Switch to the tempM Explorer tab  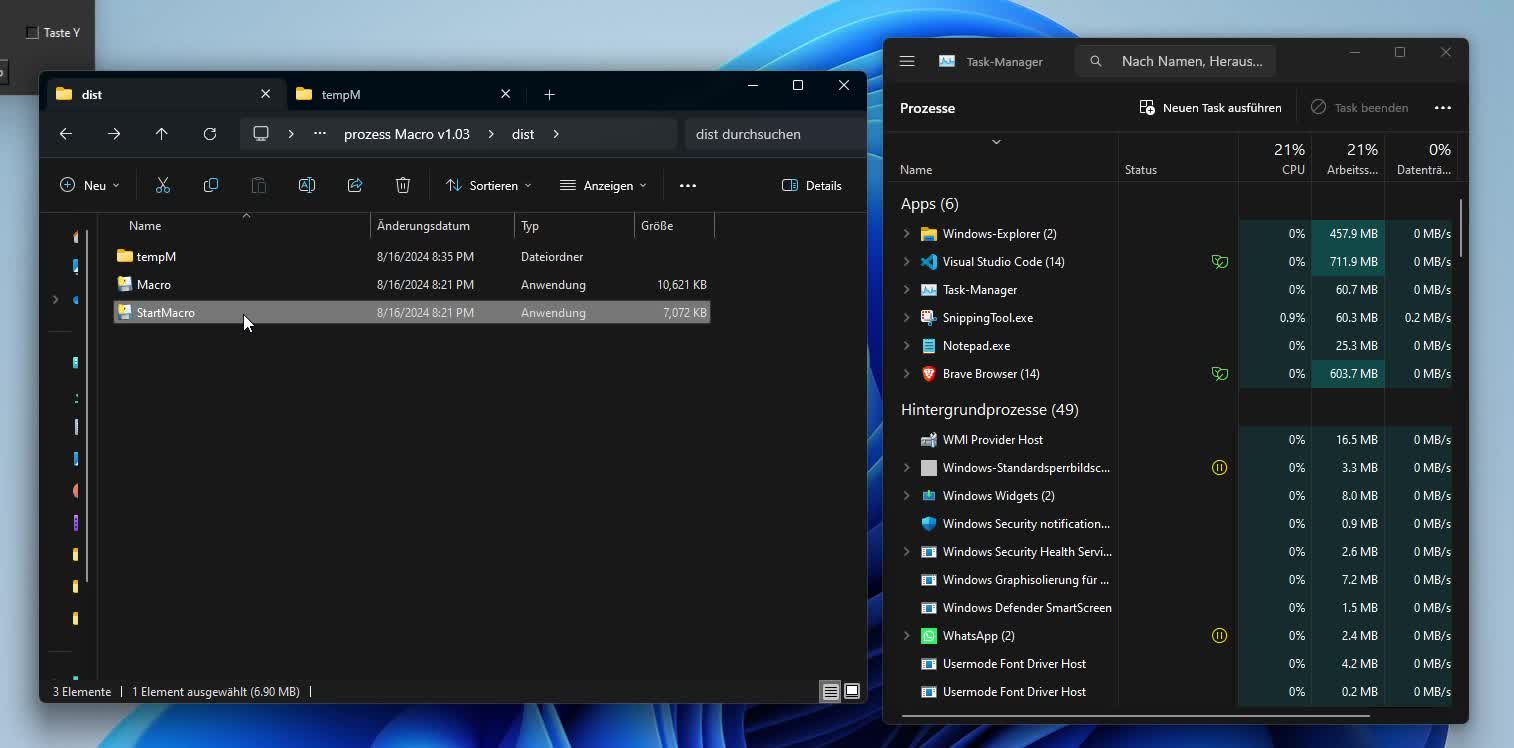(400, 94)
